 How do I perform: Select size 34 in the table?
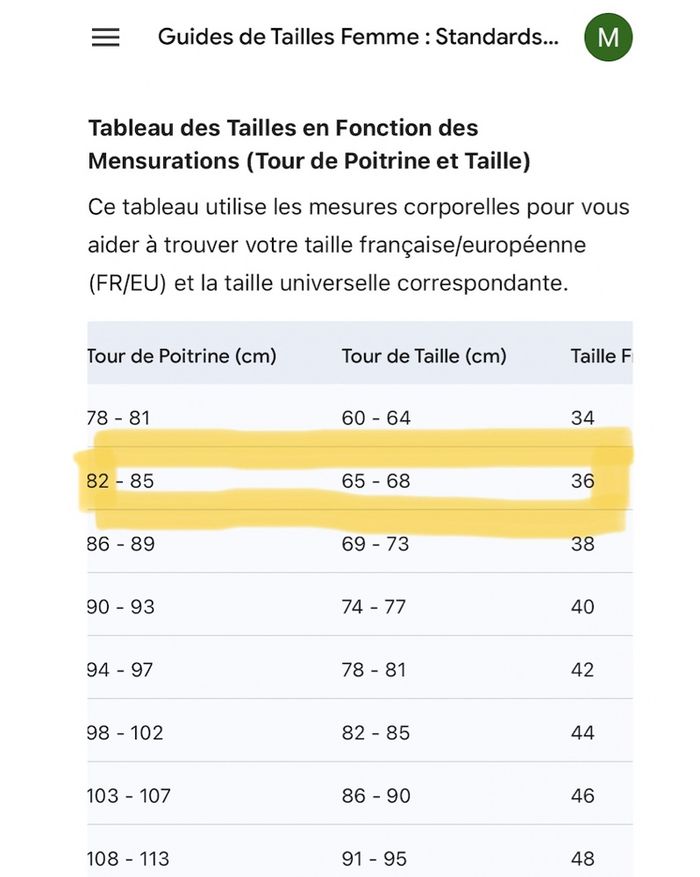point(582,418)
